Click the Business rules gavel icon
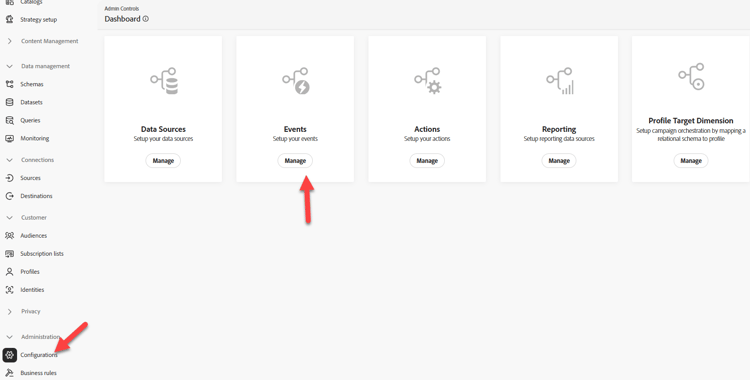 click(9, 373)
